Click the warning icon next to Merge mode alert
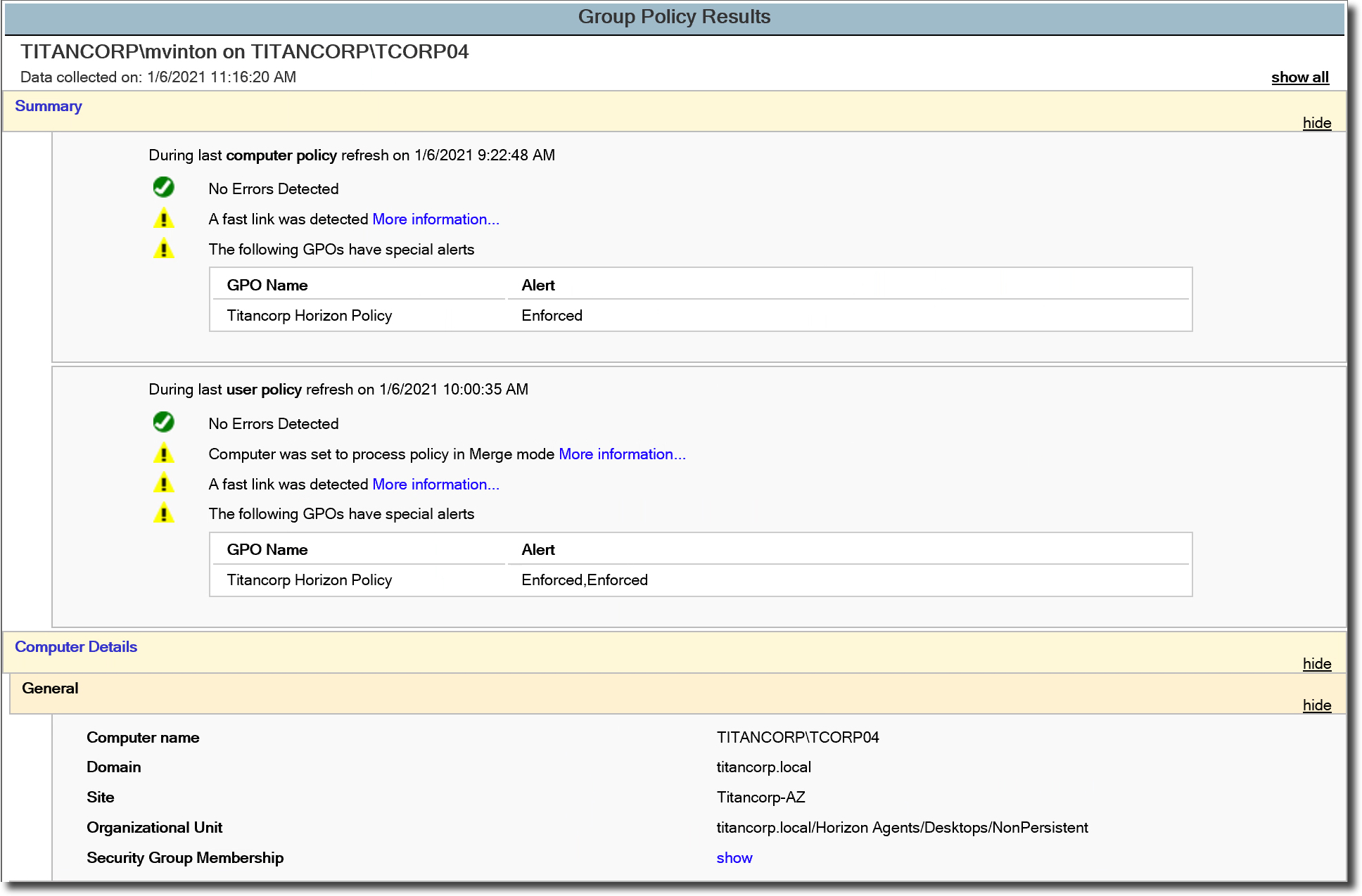Viewport: 1362px width, 896px height. pos(163,454)
